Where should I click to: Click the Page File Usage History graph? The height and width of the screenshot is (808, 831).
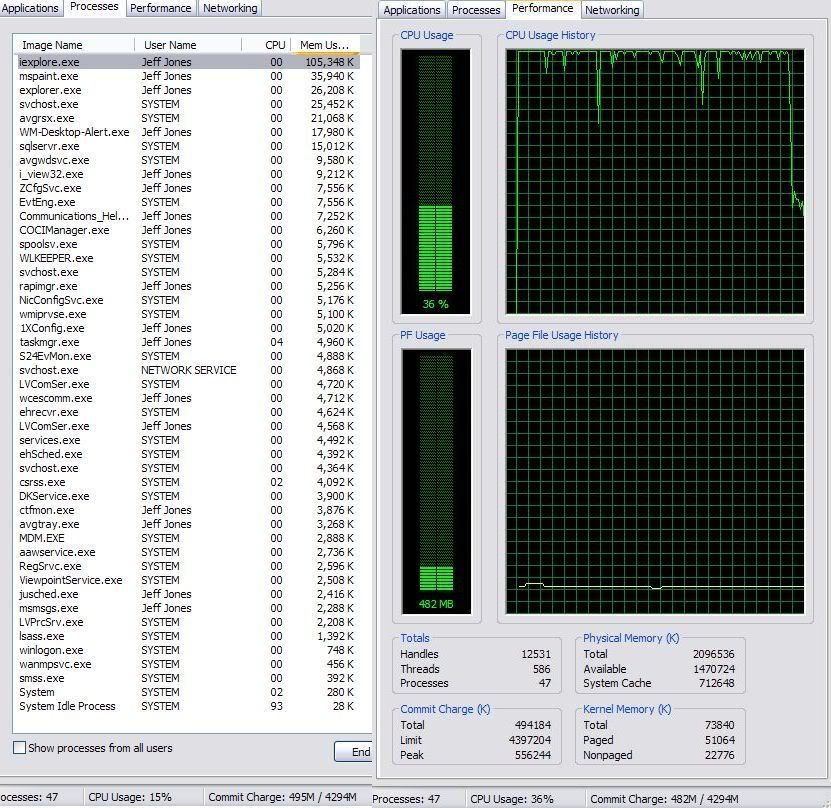655,480
